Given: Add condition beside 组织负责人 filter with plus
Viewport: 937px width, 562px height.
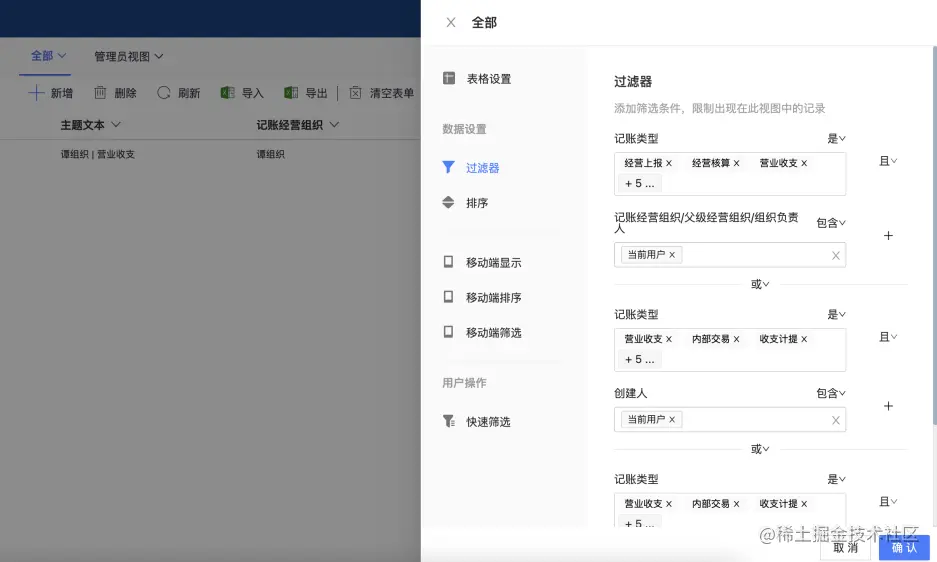Looking at the screenshot, I should click(x=889, y=236).
